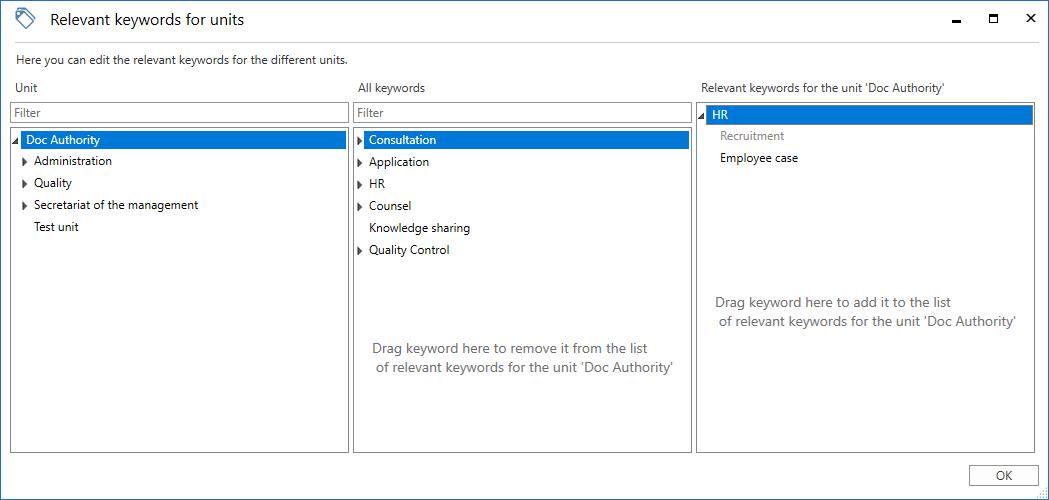1049x500 pixels.
Task: Select the Quality Control keyword
Action: [x=409, y=250]
